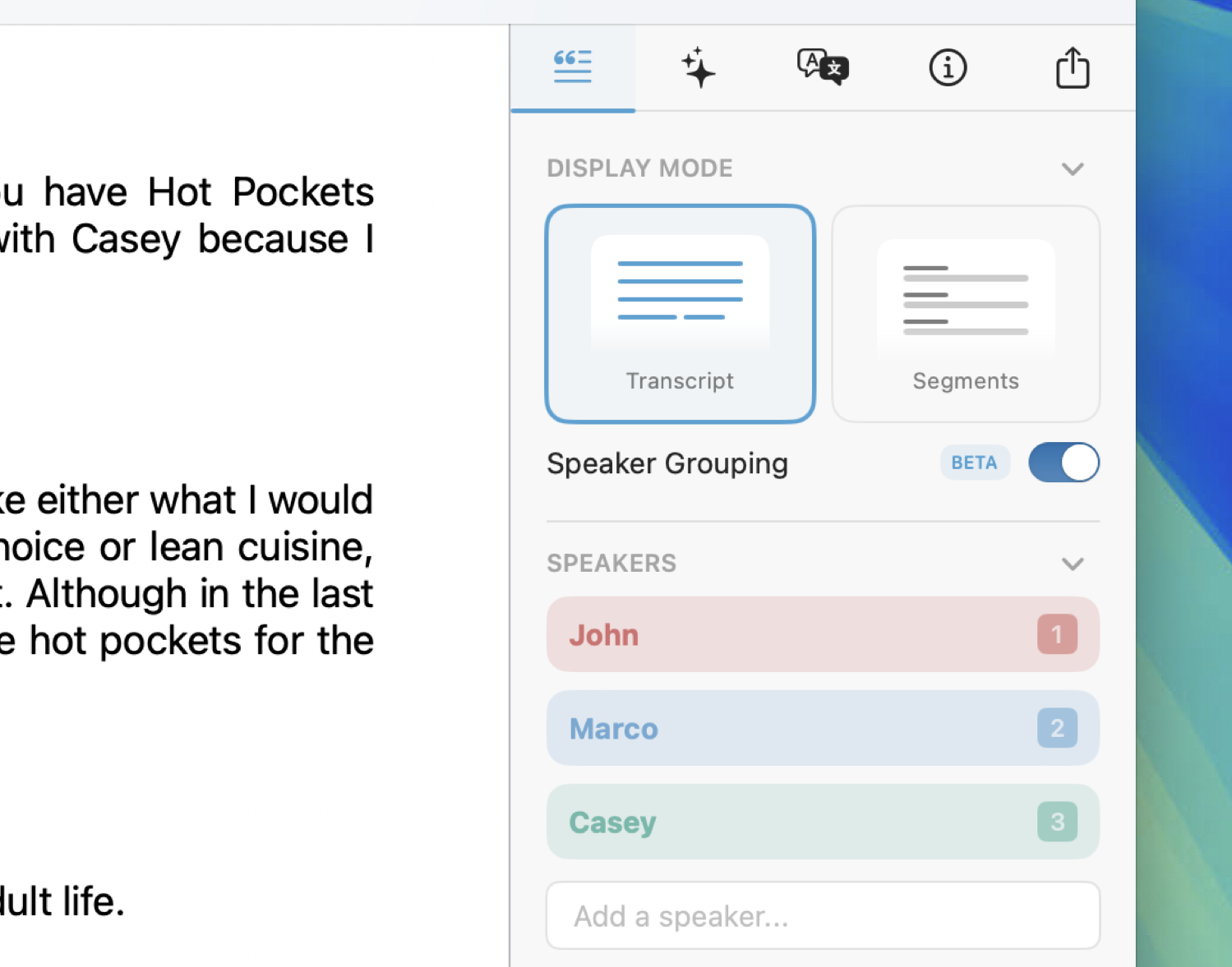This screenshot has width=1232, height=967.
Task: Click Casey's green number 3 badge
Action: coord(1057,822)
